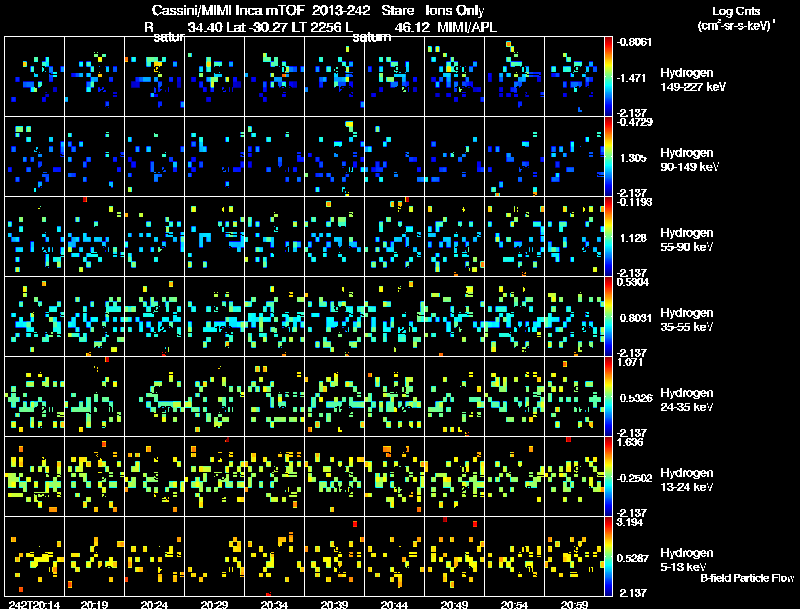
Task: Click the Hydrogen 55-90 keV color bar
Action: click(x=608, y=236)
